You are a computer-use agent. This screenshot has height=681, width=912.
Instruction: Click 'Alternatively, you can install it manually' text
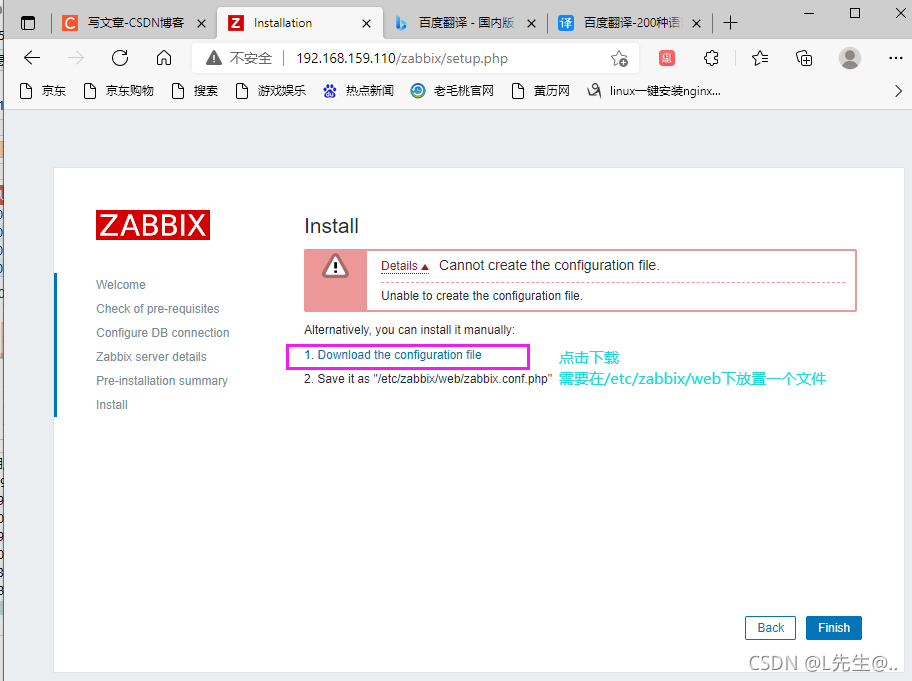[409, 330]
